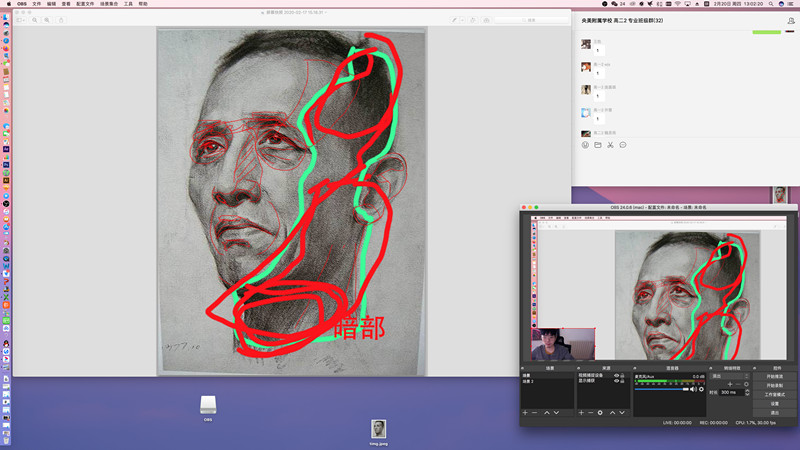The width and height of the screenshot is (800, 450).
Task: Click the markup pen icon in Preview
Action: [x=454, y=20]
